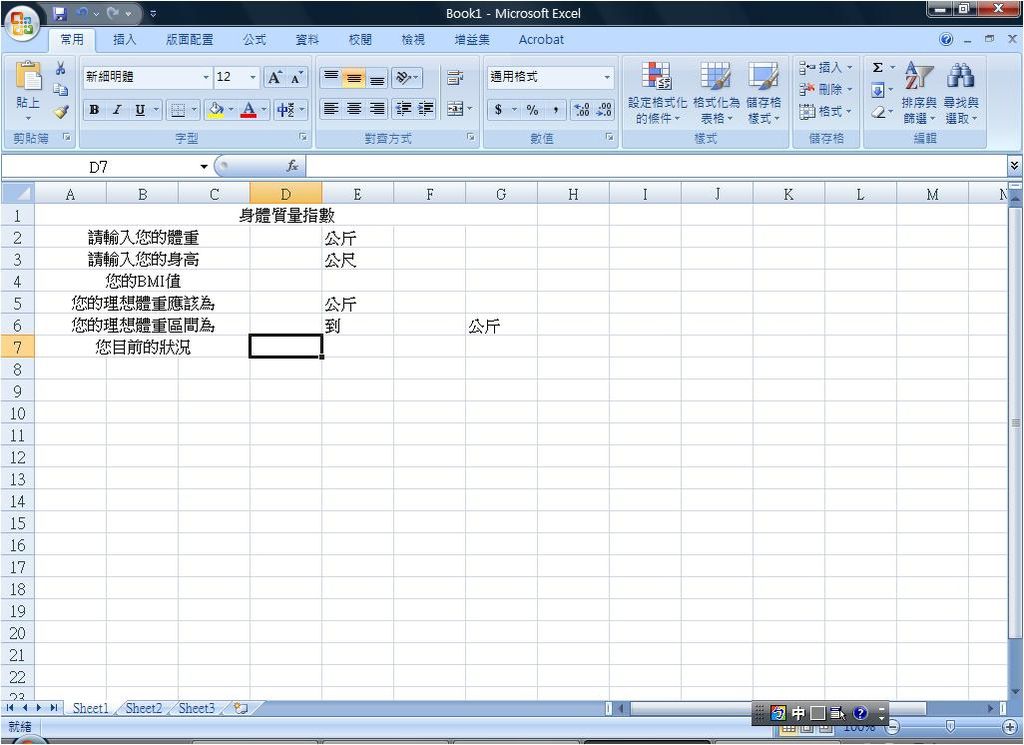Image resolution: width=1024 pixels, height=745 pixels.
Task: Switch to the 版面配置 ribbon tab
Action: [x=189, y=40]
